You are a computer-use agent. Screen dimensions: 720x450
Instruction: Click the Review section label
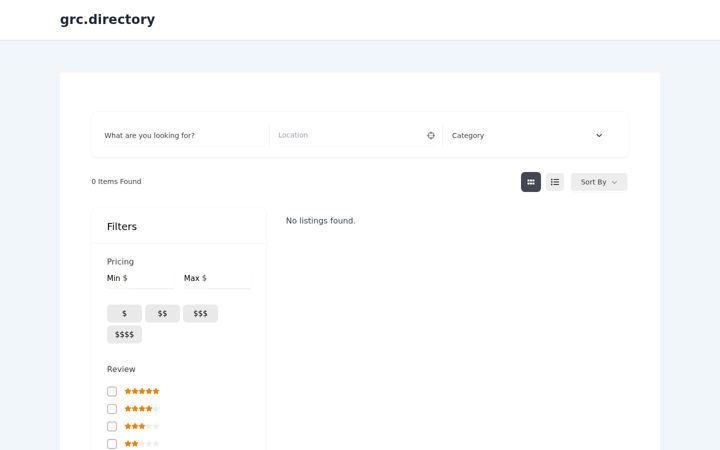[121, 369]
